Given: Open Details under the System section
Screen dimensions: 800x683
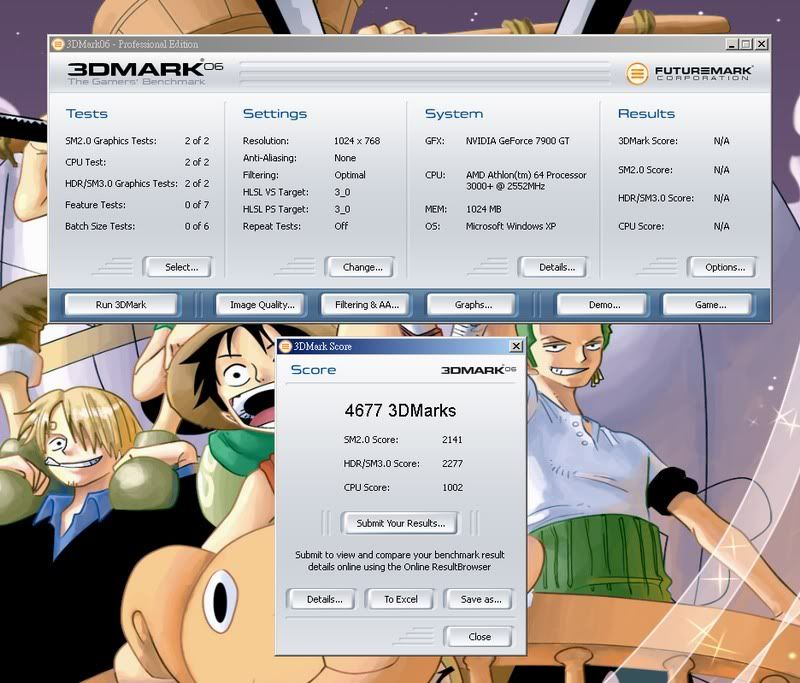Looking at the screenshot, I should (557, 267).
